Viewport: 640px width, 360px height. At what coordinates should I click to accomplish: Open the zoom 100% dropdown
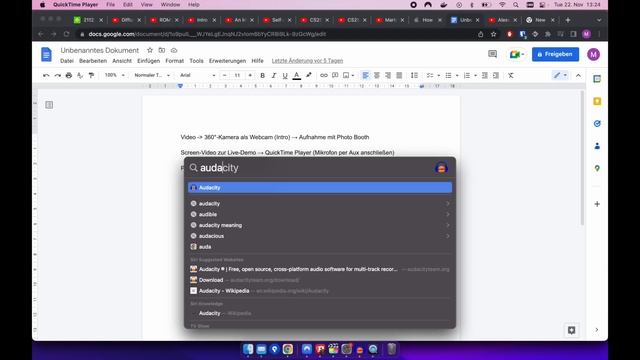click(115, 75)
